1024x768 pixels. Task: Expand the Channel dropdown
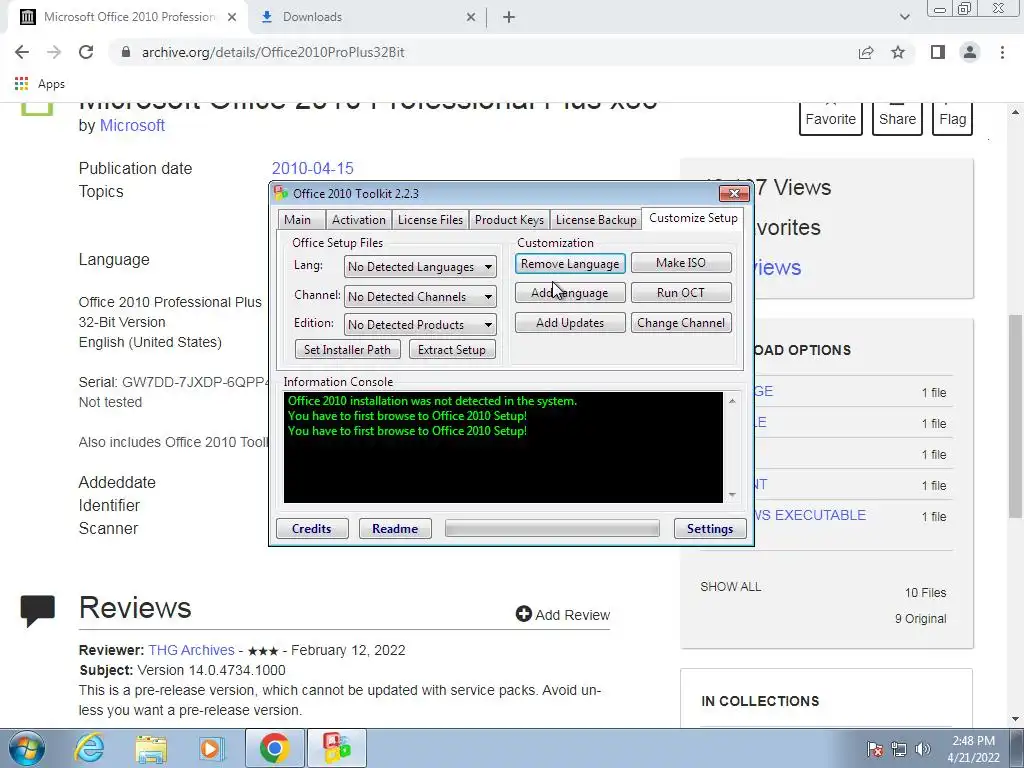420,296
